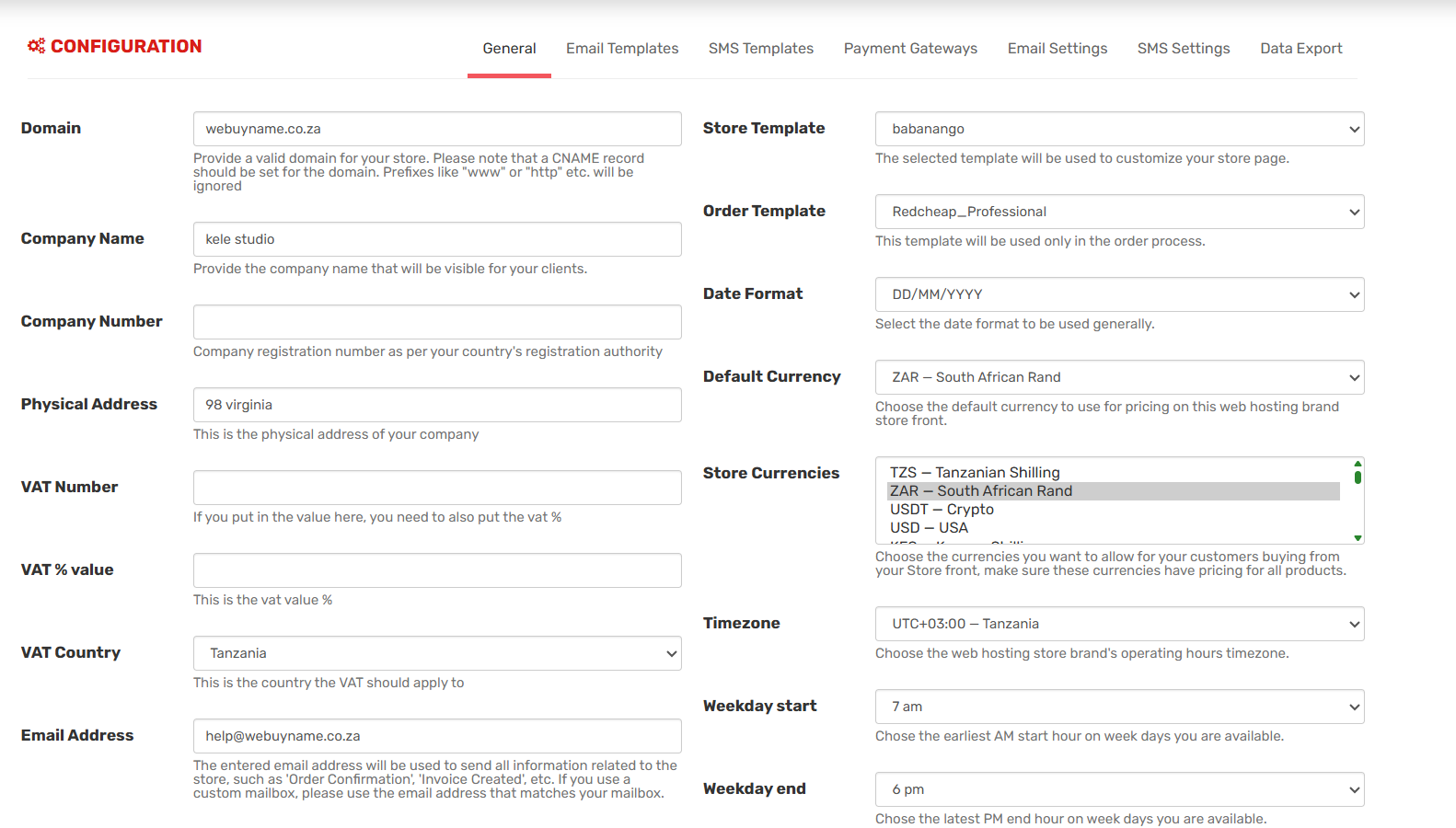Click the Store Currencies scrollbar thumb

coord(1358,477)
